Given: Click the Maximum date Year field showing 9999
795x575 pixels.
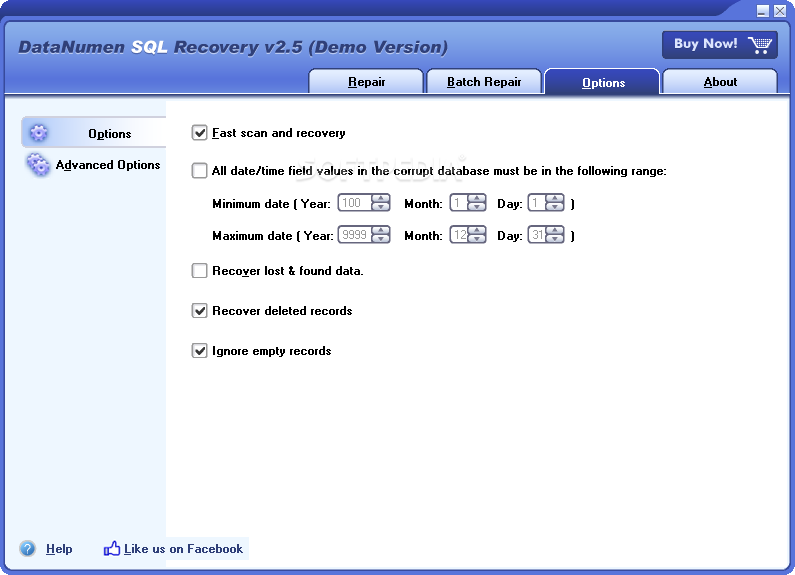Looking at the screenshot, I should pos(355,235).
